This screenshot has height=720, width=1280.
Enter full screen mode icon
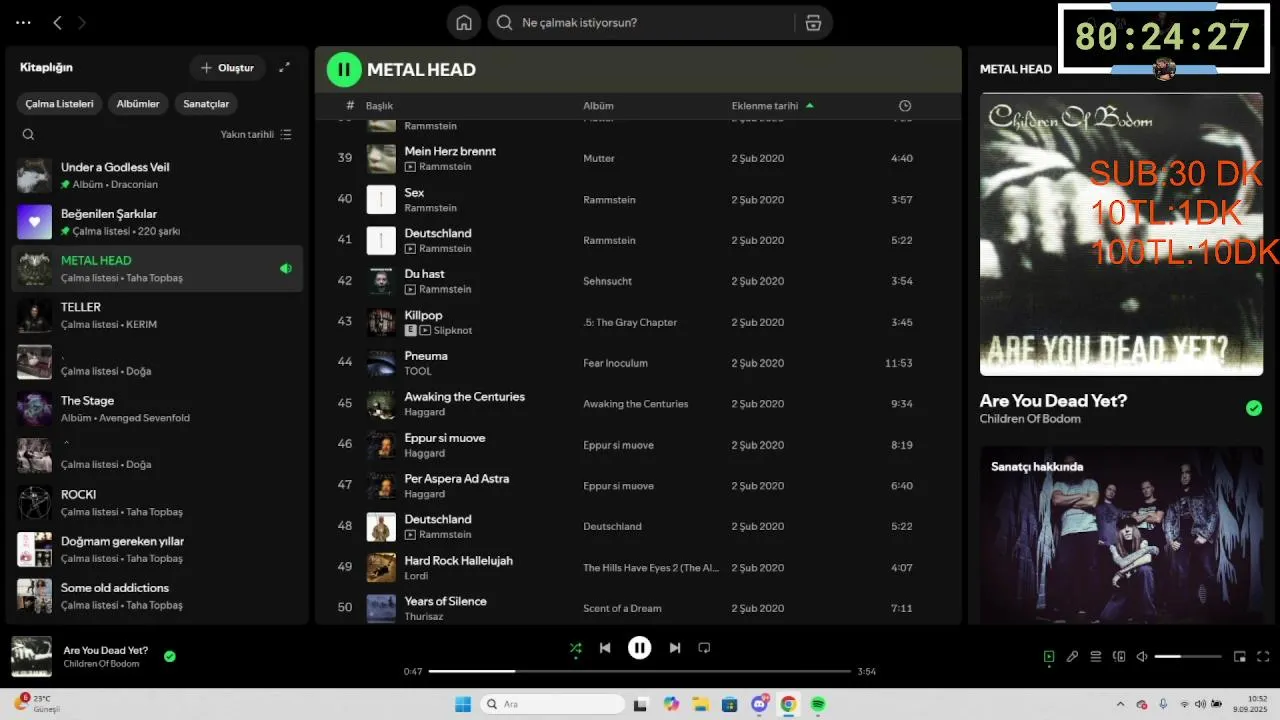click(1263, 657)
